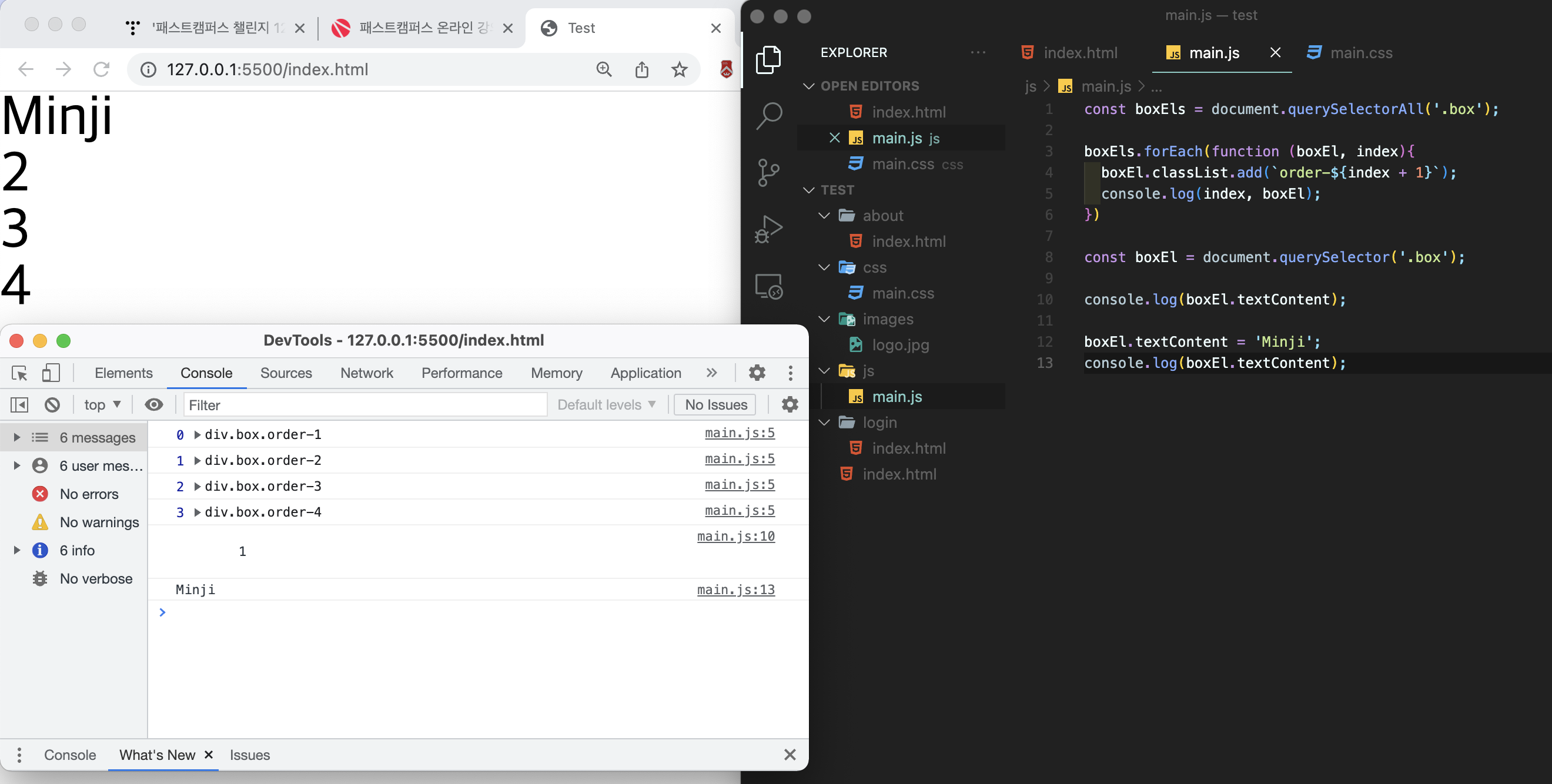1552x784 pixels.
Task: Open DevTools settings gear icon
Action: (x=757, y=373)
